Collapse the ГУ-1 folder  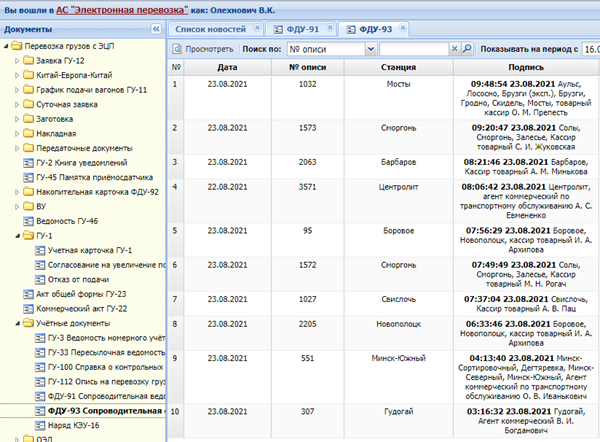coord(17,236)
